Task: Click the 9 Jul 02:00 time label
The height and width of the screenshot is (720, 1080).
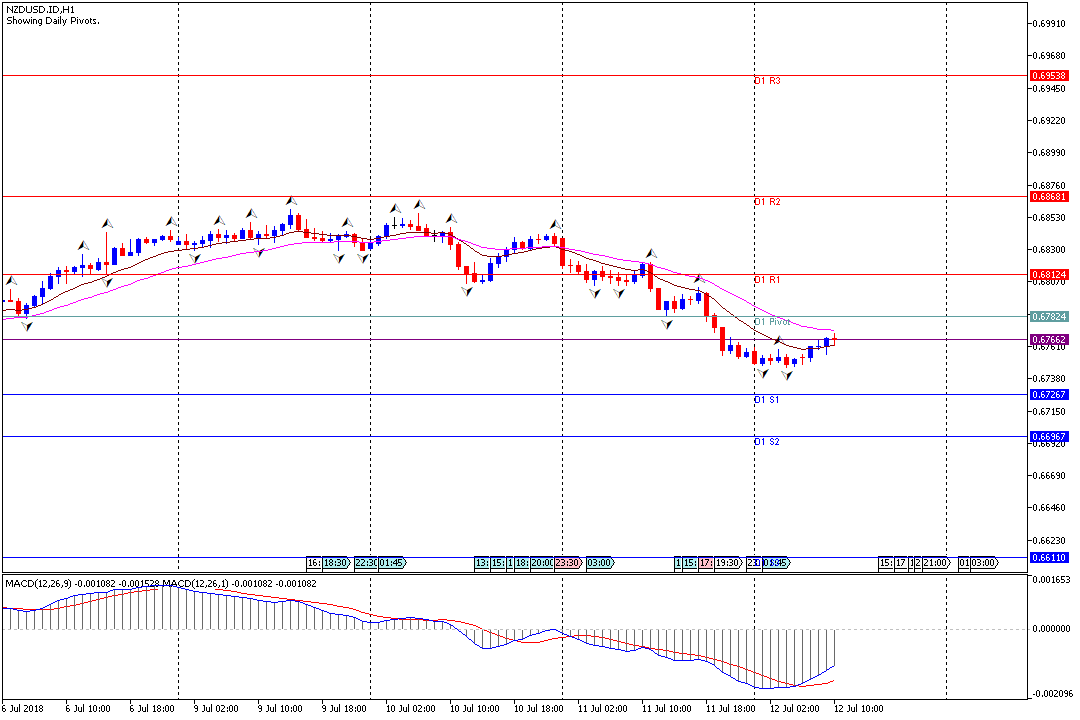Action: (x=216, y=708)
